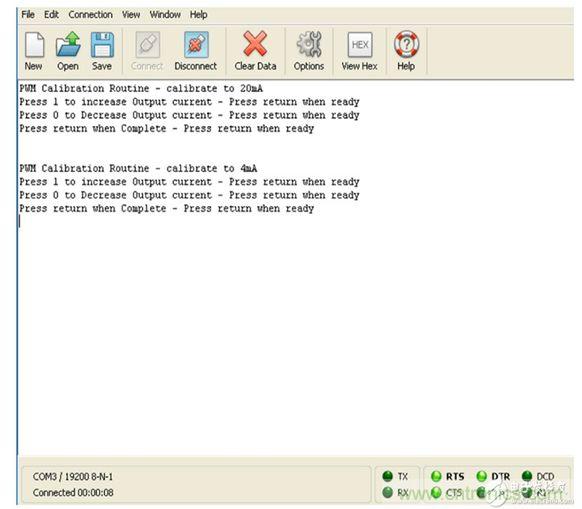Click the Disconnect toolbar icon

[x=196, y=45]
